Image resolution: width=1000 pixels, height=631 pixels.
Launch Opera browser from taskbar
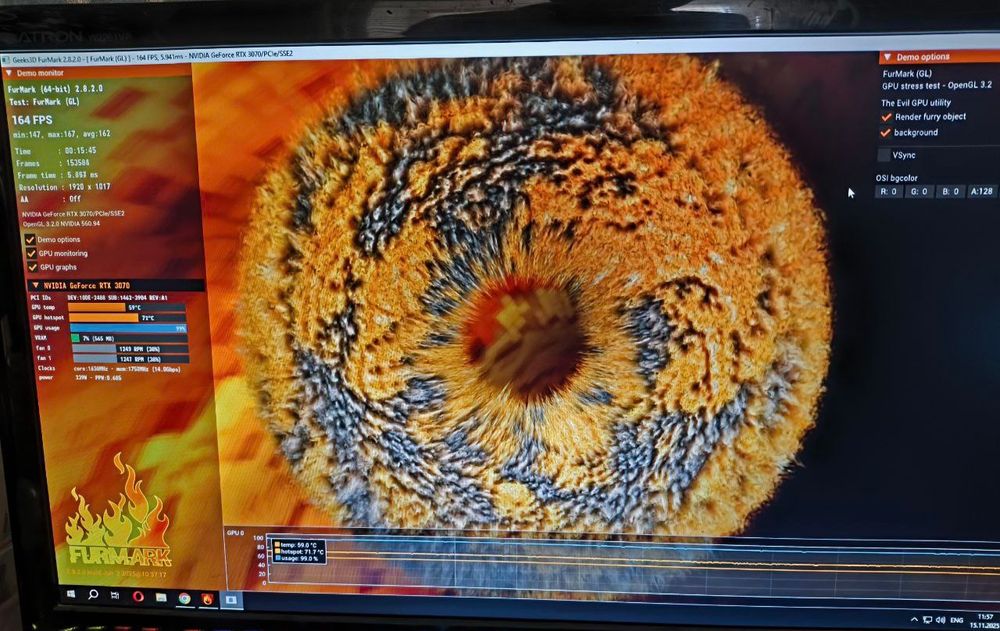(x=138, y=597)
